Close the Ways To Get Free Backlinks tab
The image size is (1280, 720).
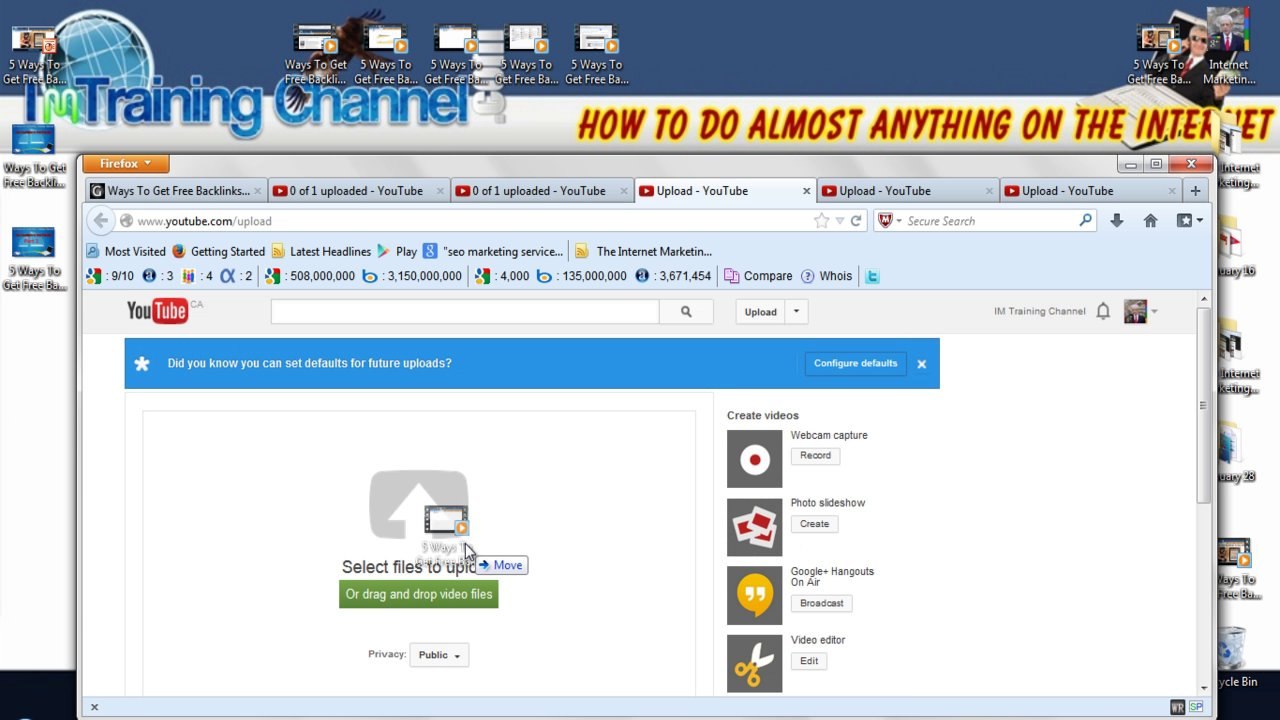pos(257,191)
